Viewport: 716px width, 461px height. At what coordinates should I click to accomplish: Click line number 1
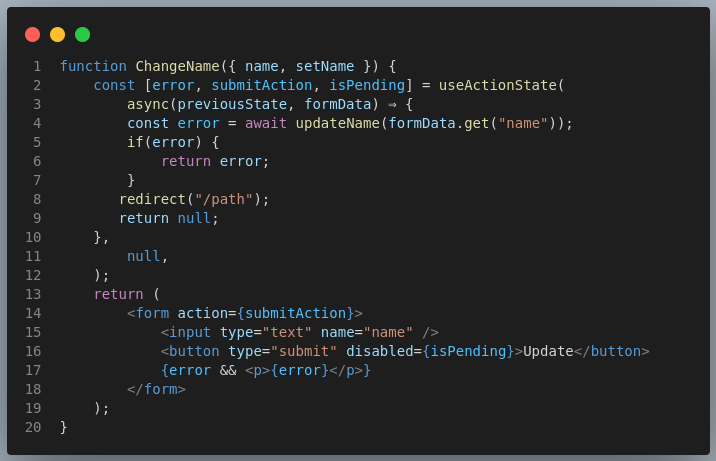[x=37, y=67]
